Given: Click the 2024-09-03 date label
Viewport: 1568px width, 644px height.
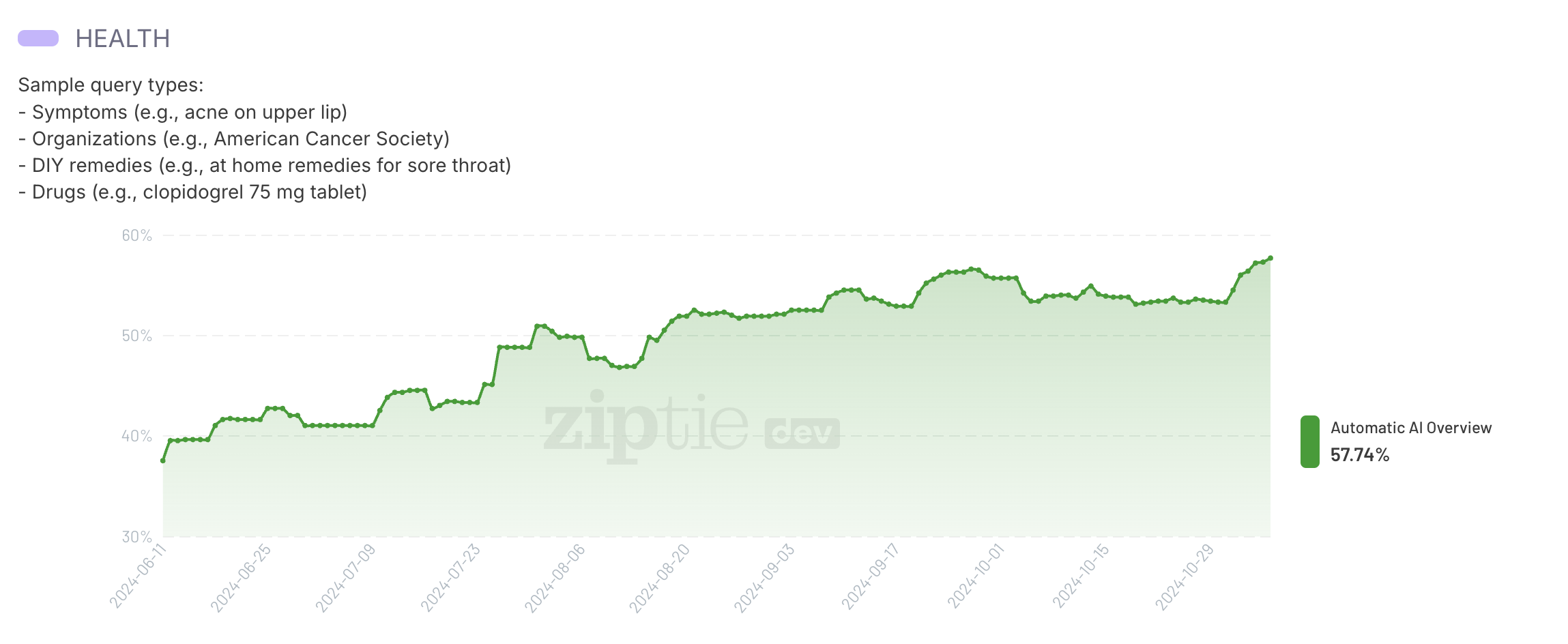Looking at the screenshot, I should coord(765,577).
